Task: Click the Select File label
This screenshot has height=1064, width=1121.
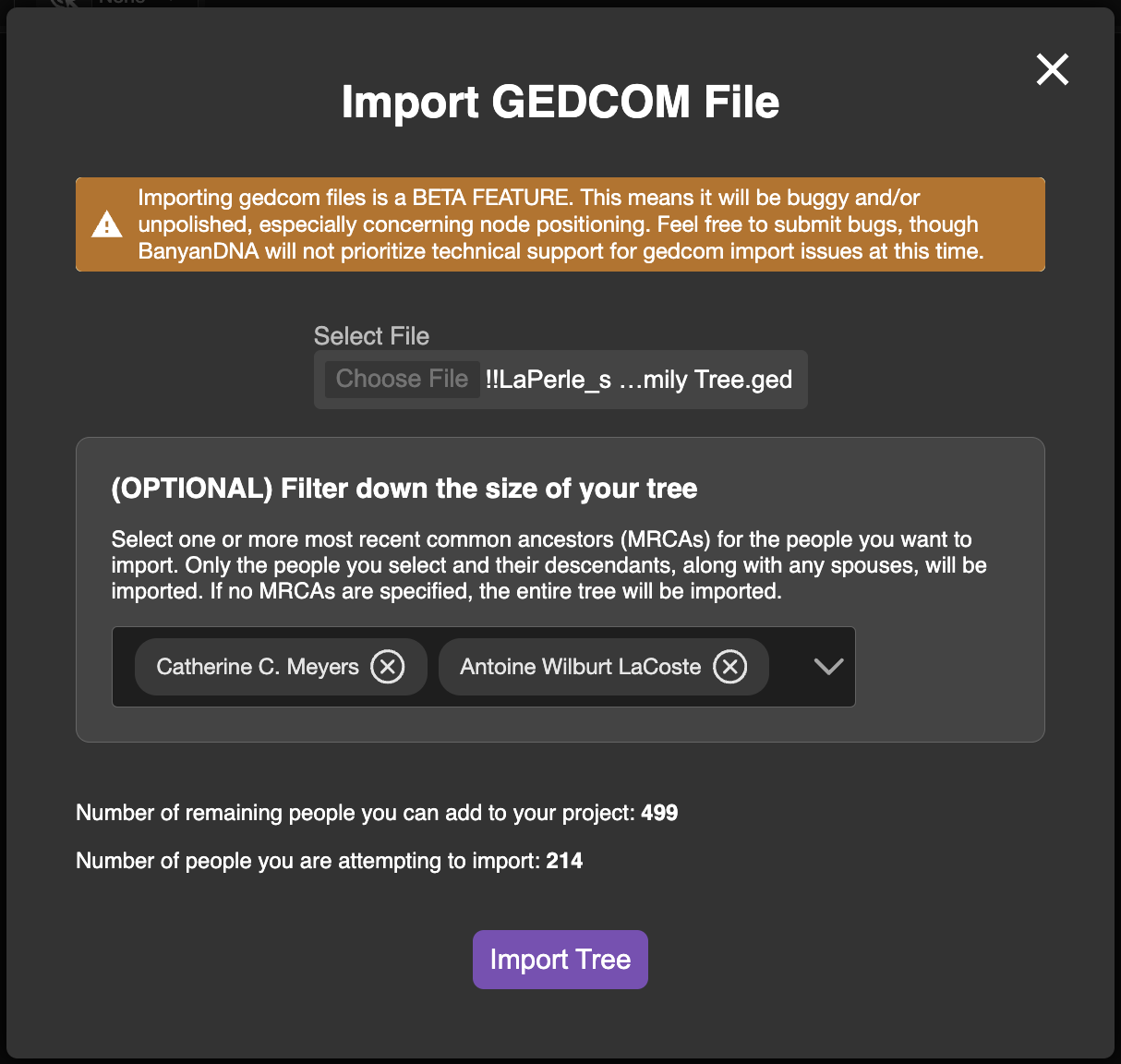Action: click(371, 336)
